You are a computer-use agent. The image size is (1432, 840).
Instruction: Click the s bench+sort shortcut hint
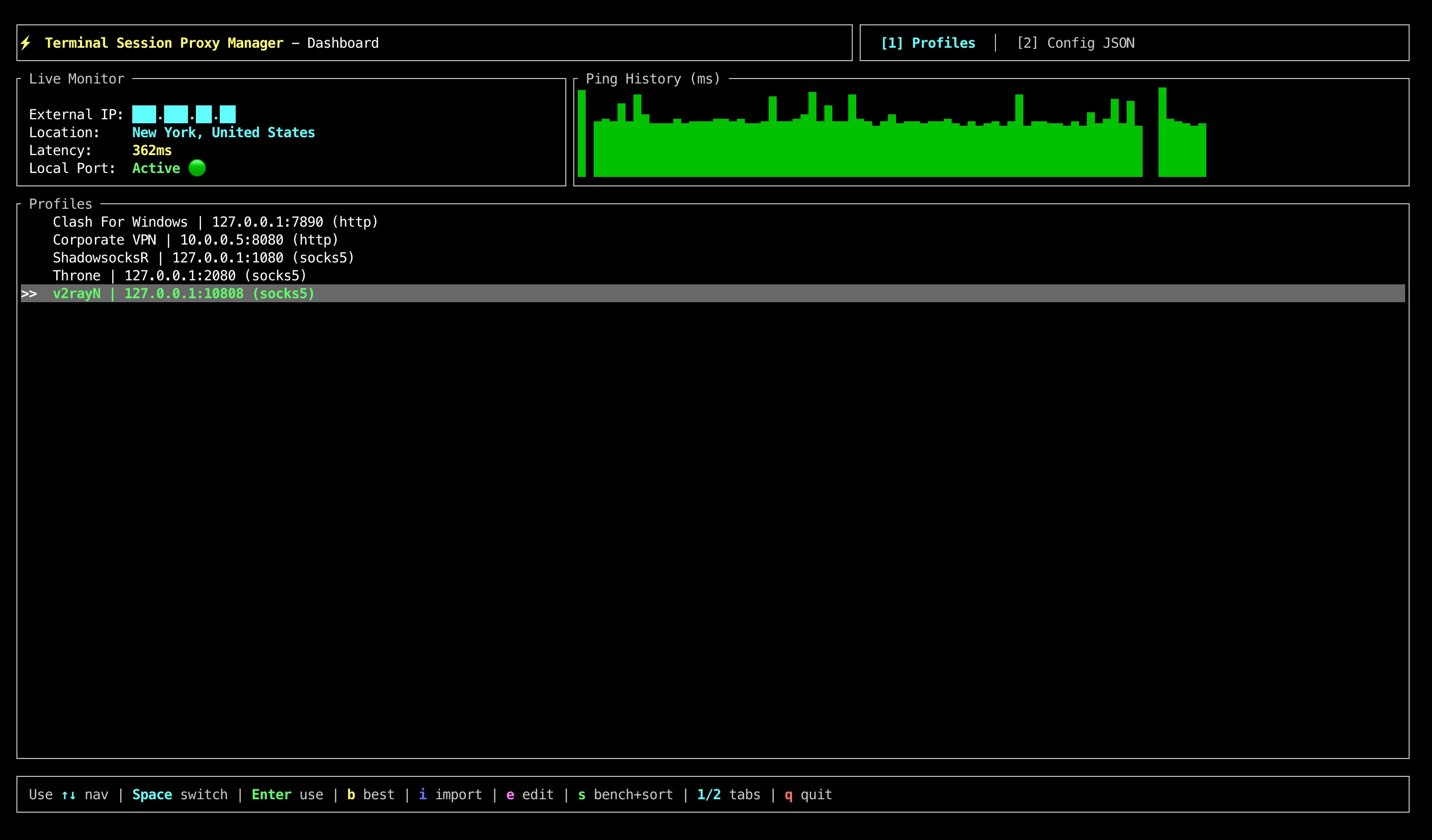(x=625, y=795)
